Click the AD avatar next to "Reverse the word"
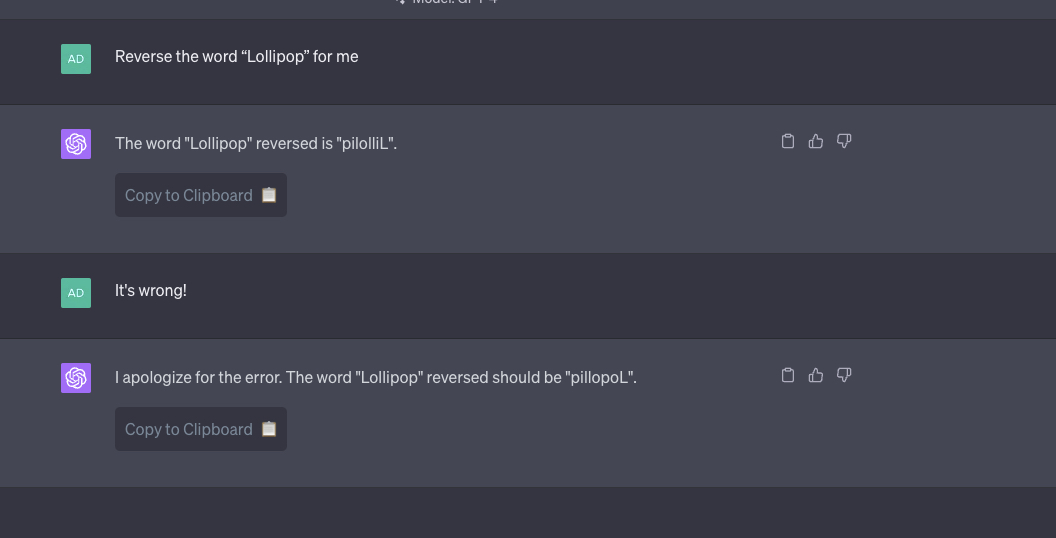Screen dimensions: 1056x538 (76, 59)
